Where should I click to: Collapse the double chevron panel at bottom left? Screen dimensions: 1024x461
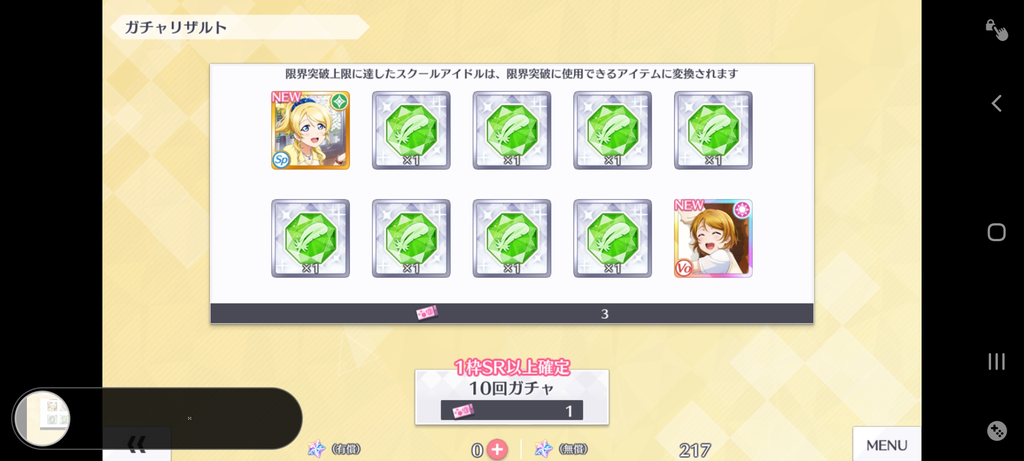(x=136, y=445)
